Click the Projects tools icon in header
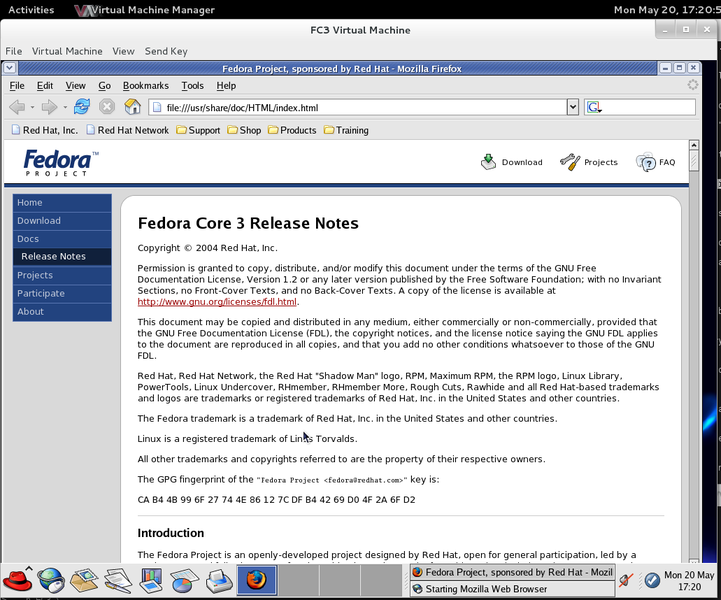This screenshot has width=721, height=600. click(570, 162)
